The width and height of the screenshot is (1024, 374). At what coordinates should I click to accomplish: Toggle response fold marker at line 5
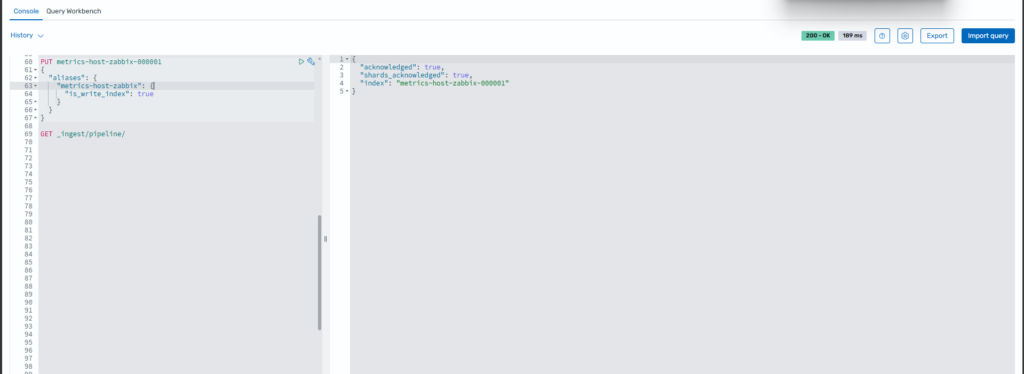(x=347, y=91)
